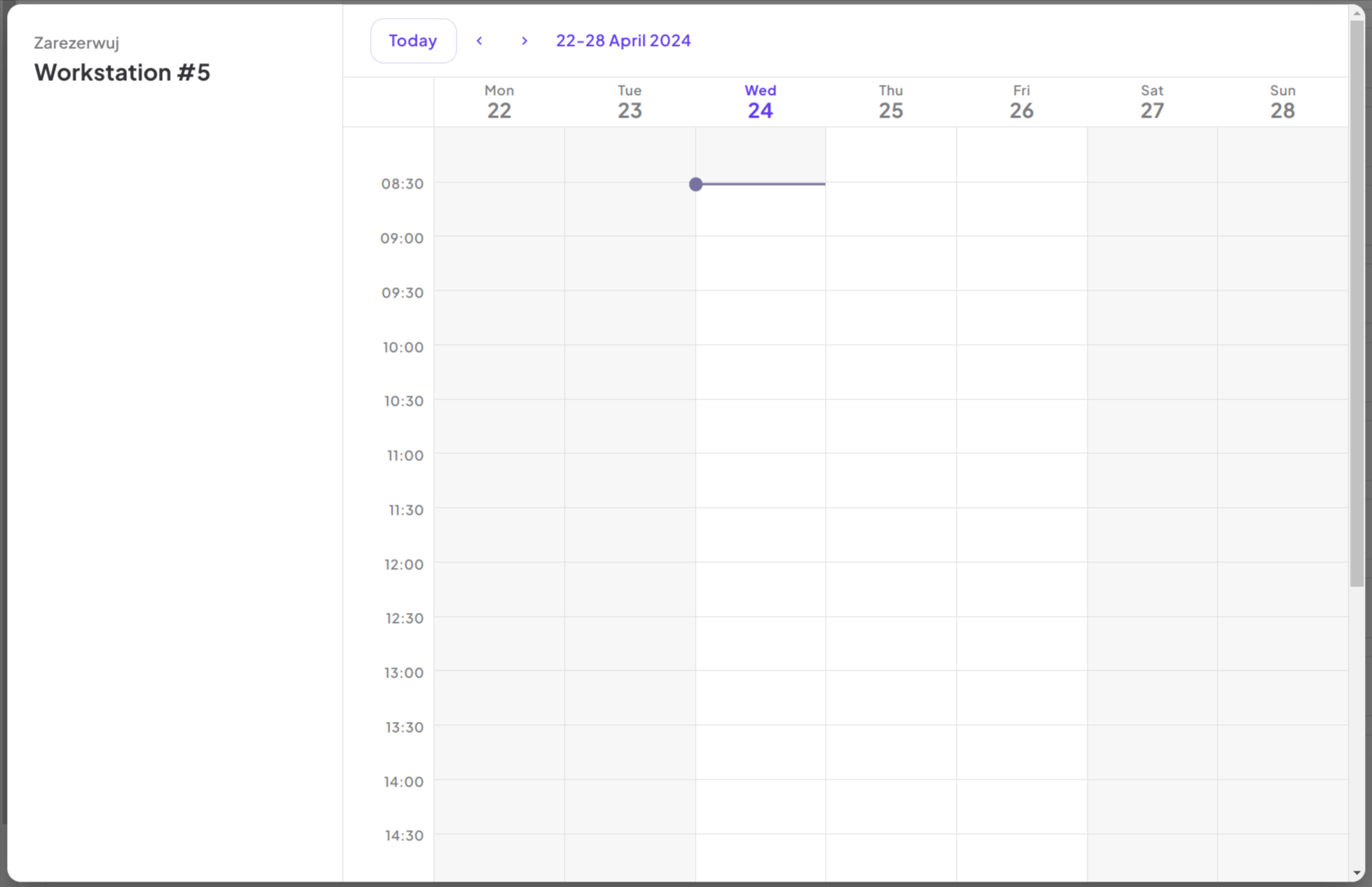This screenshot has height=887, width=1372.
Task: Click the current time indicator dot
Action: point(695,185)
